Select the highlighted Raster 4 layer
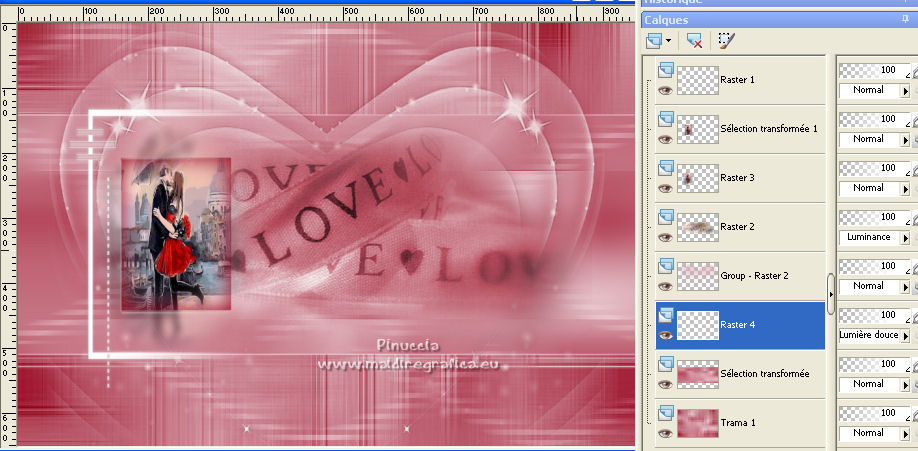 tap(740, 325)
